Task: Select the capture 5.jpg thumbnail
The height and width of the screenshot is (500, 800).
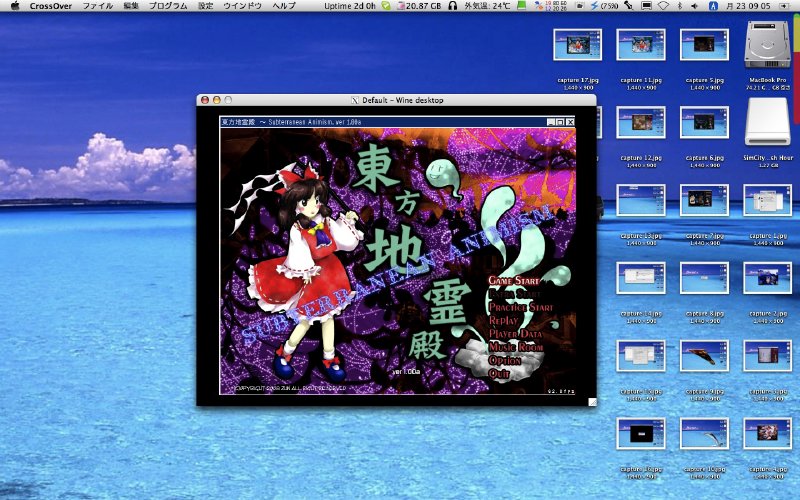Action: click(704, 44)
